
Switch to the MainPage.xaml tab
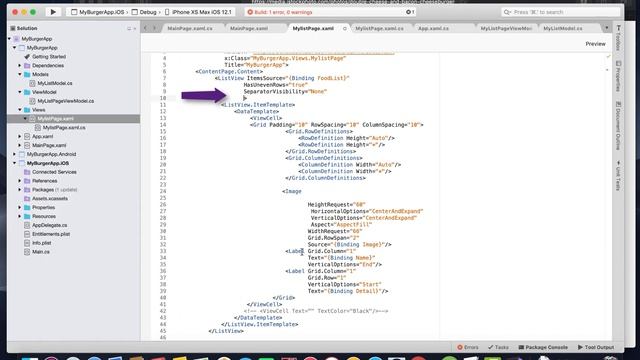coord(249,29)
